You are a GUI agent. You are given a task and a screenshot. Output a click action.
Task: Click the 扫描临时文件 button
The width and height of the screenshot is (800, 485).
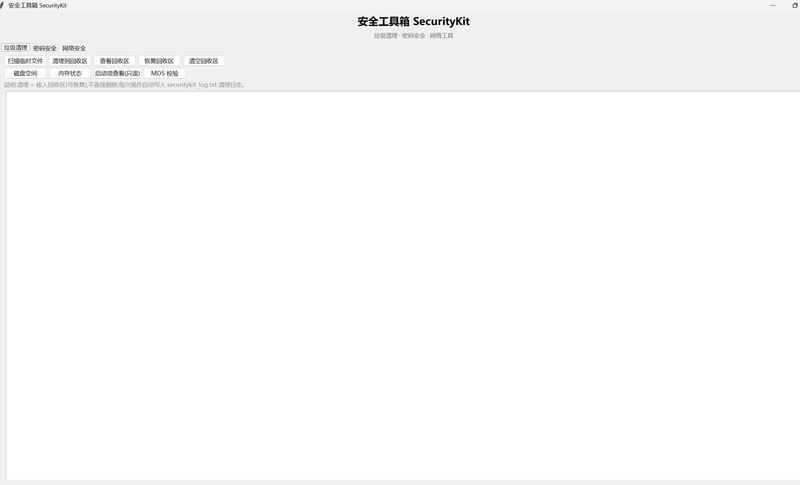[x=26, y=61]
